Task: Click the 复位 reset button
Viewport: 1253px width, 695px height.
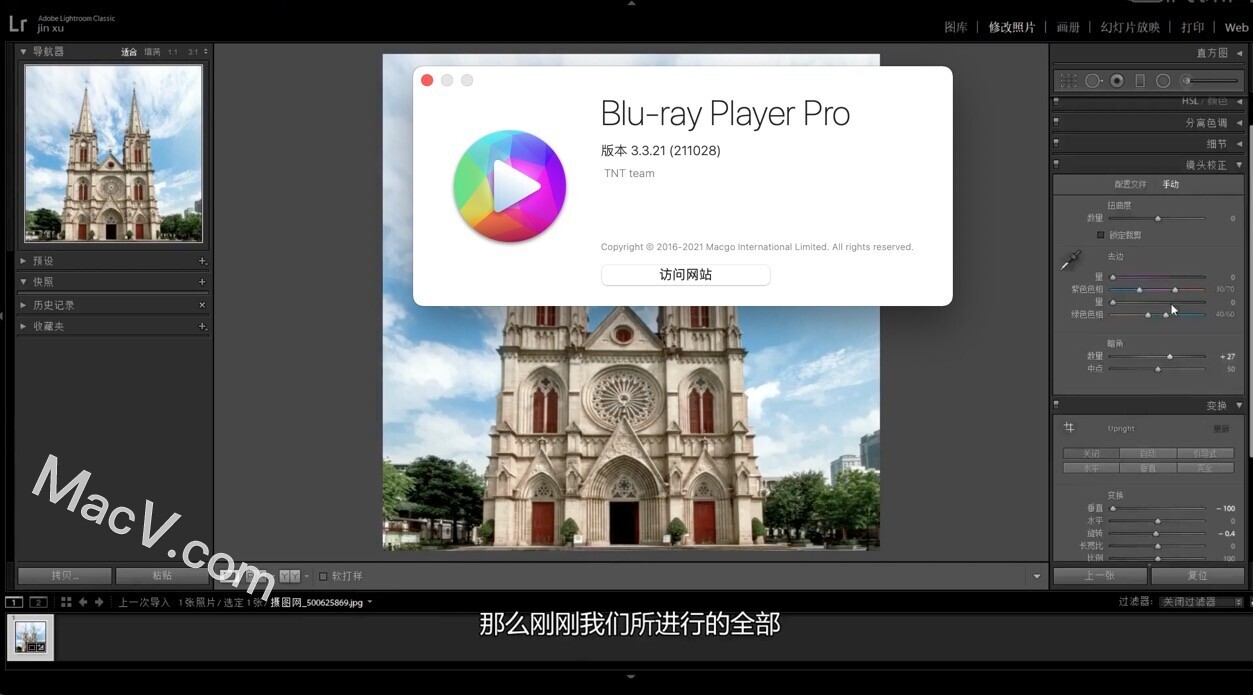Action: point(1197,576)
